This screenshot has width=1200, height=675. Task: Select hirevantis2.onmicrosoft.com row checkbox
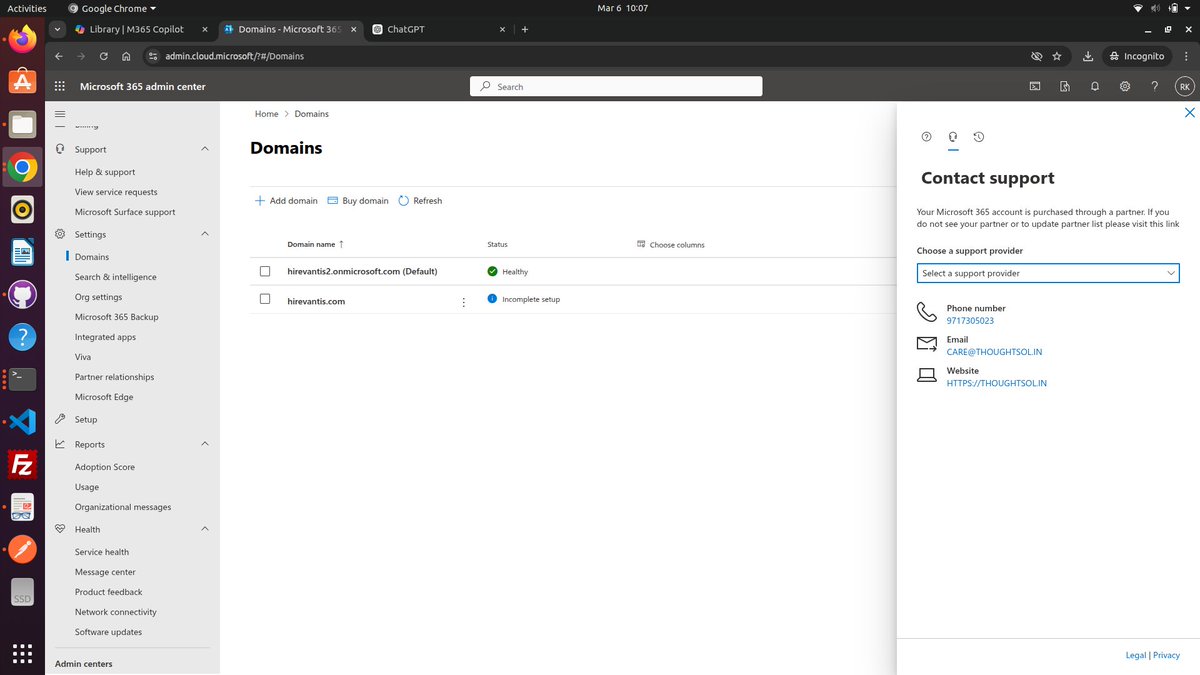(x=265, y=271)
